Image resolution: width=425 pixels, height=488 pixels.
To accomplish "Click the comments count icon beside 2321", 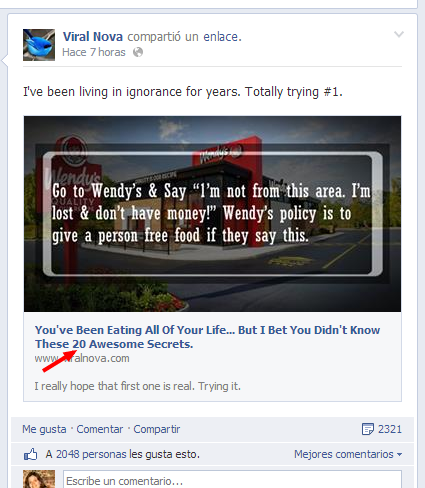I will [368, 429].
